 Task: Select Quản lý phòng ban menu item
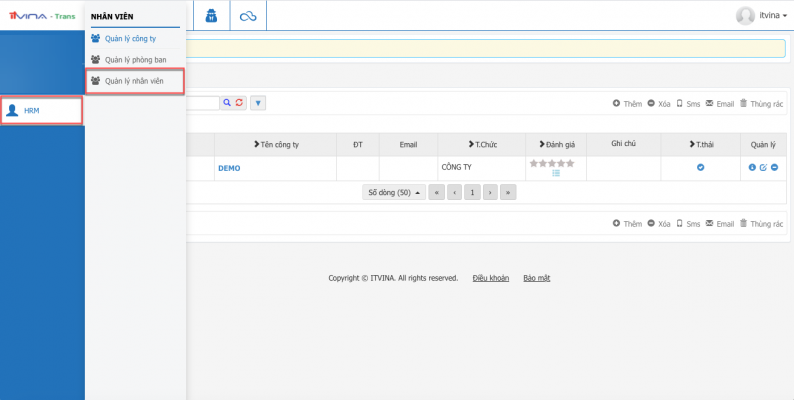(x=135, y=60)
